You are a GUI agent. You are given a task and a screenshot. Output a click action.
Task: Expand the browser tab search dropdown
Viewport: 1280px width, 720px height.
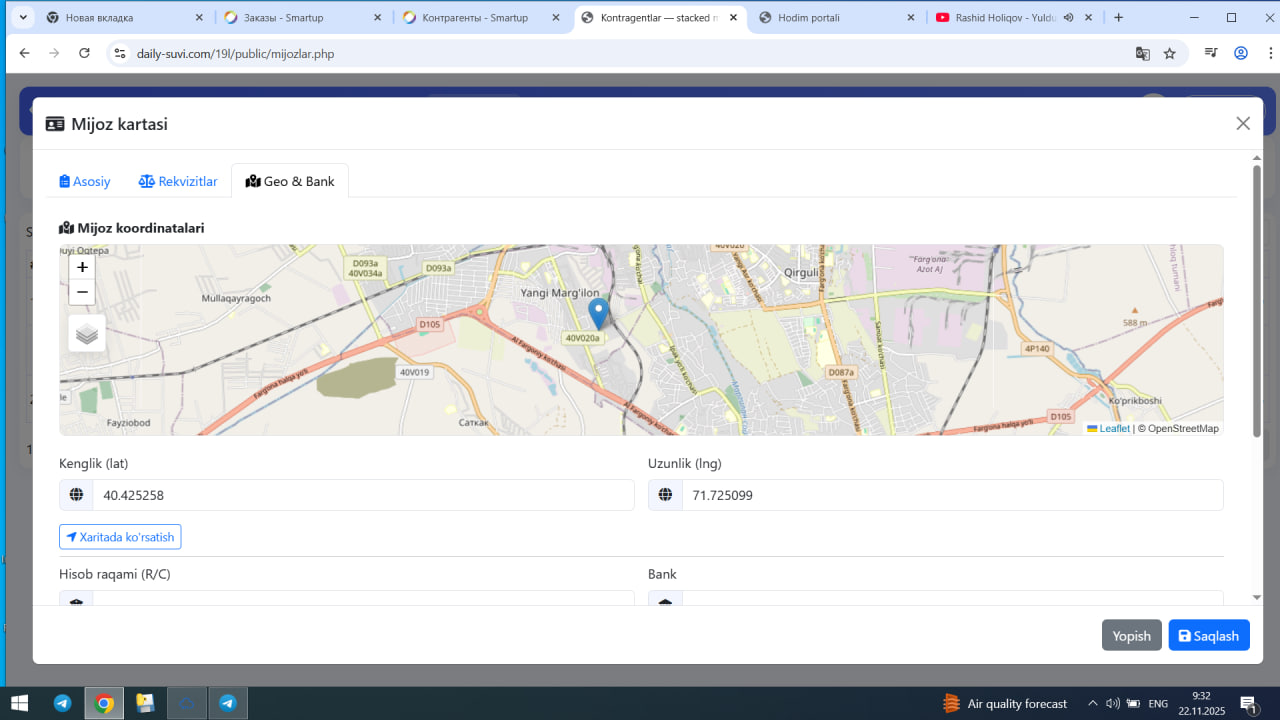23,18
